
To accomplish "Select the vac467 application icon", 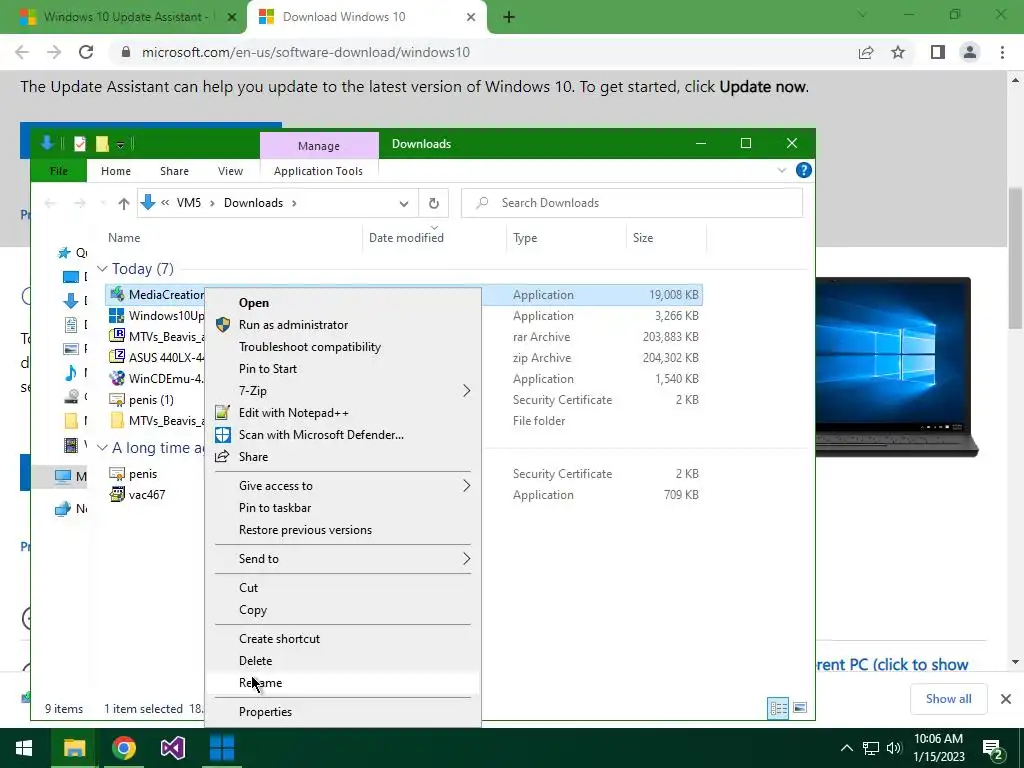I will coord(117,495).
